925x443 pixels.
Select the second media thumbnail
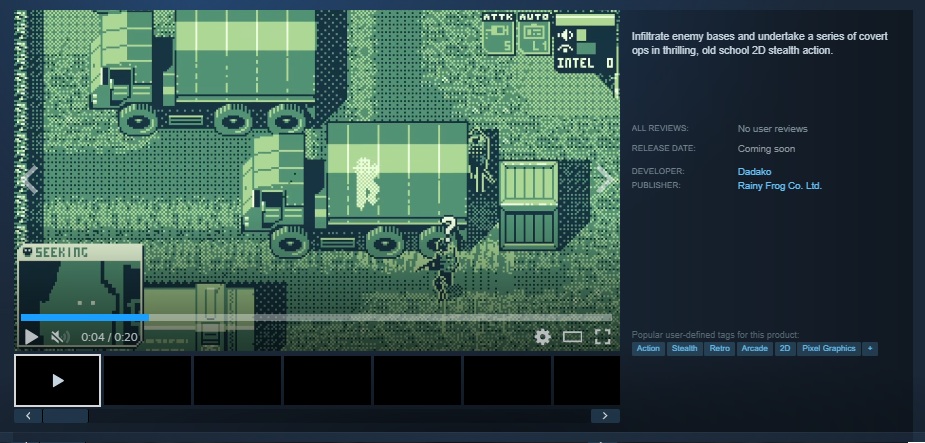pyautogui.click(x=147, y=380)
